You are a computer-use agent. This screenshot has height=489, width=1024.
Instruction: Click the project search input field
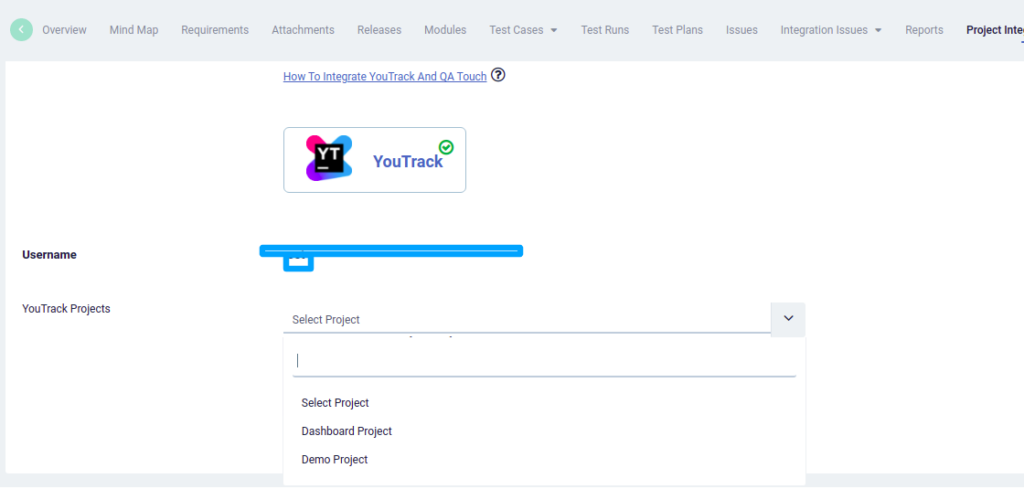pyautogui.click(x=543, y=361)
